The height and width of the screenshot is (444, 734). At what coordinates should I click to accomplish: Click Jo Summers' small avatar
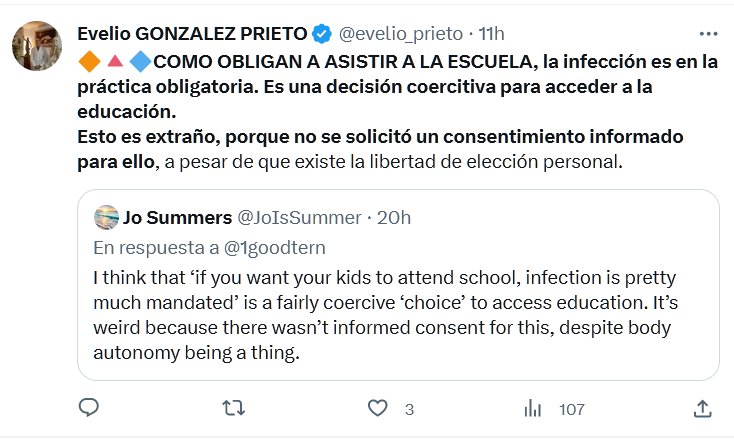pyautogui.click(x=106, y=218)
